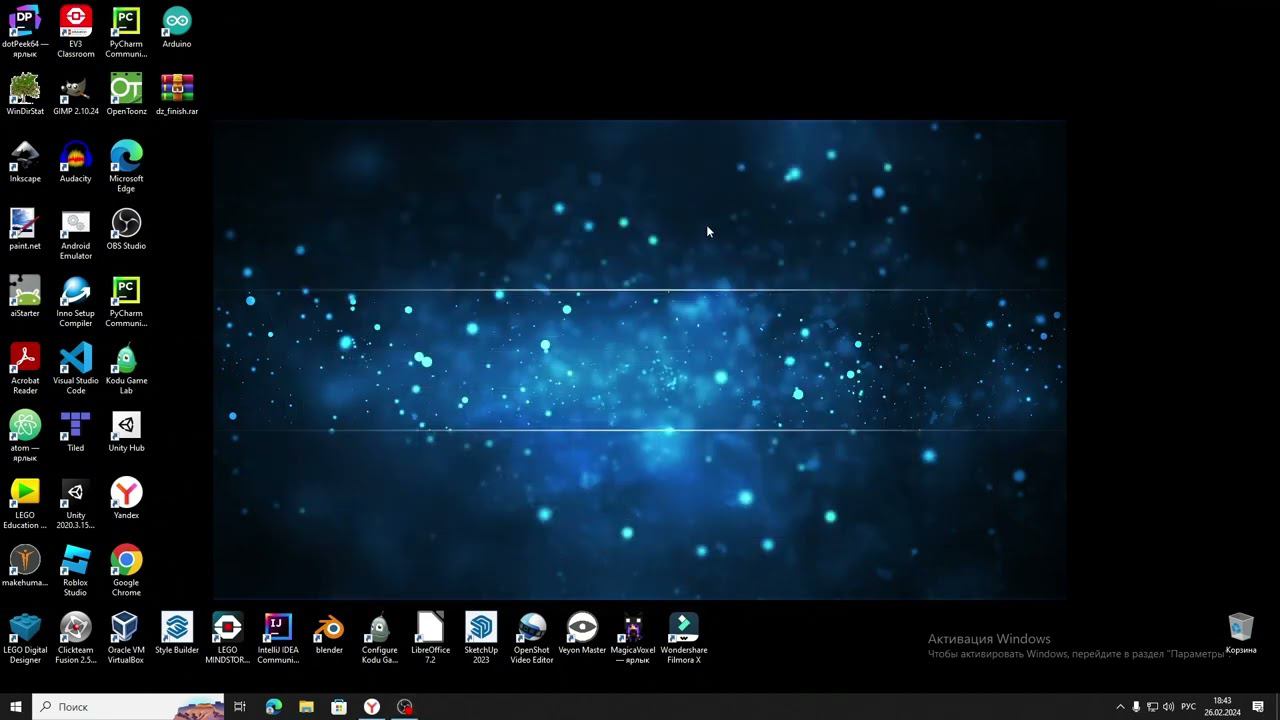Select the Veyon Master desktop icon

[x=582, y=632]
